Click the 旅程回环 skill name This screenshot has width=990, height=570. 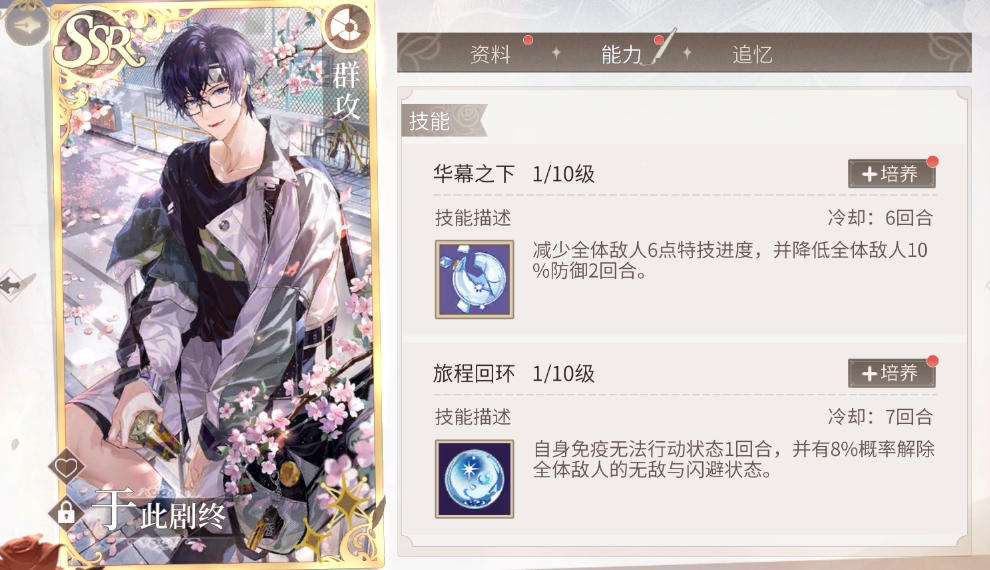(474, 373)
